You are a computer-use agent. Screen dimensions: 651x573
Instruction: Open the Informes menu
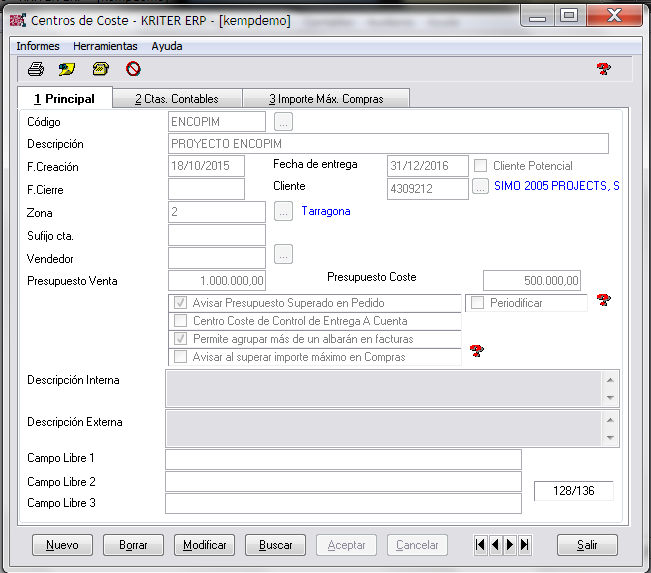pos(38,46)
